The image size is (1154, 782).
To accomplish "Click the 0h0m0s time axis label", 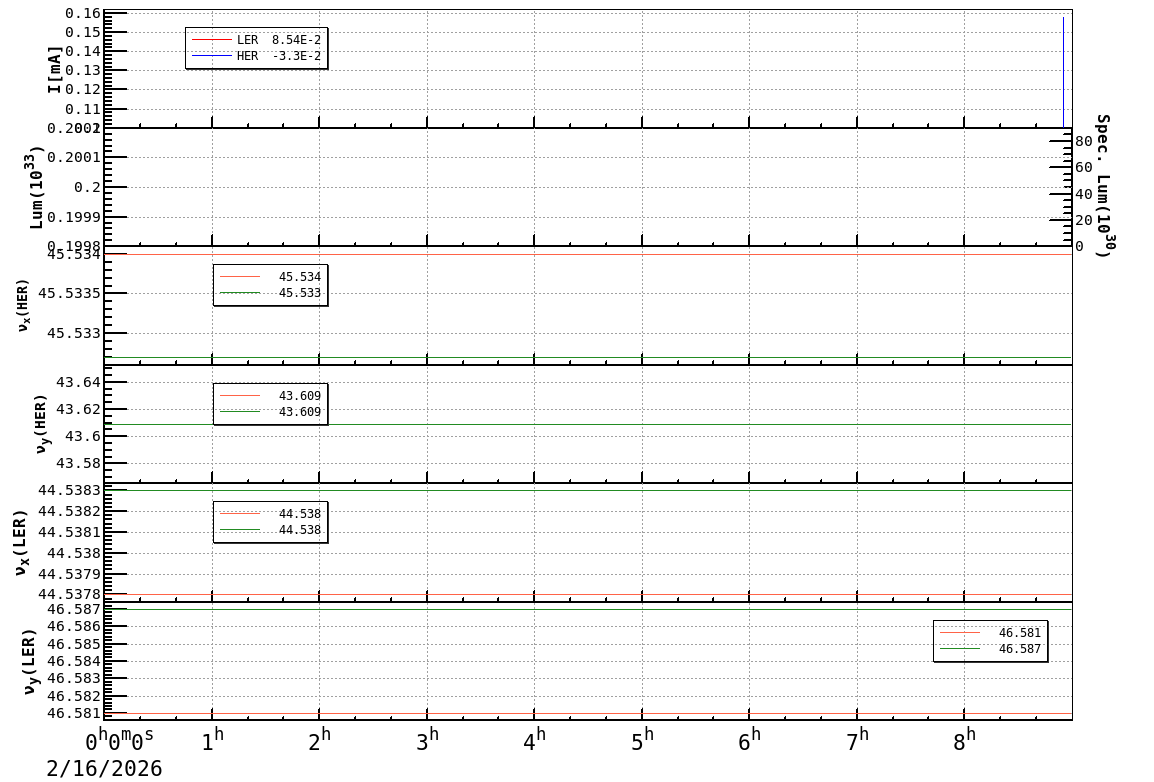I will pos(119,742).
